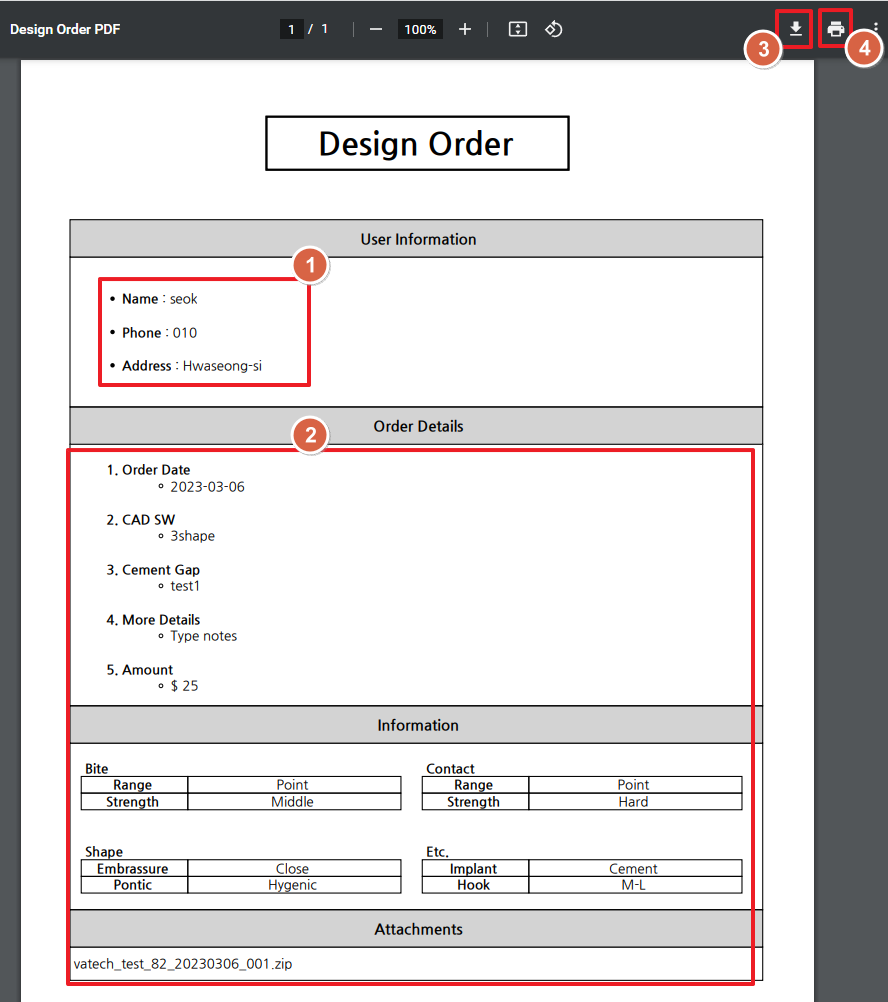This screenshot has width=888, height=1002.
Task: Click the Attachments section header
Action: coord(418,929)
